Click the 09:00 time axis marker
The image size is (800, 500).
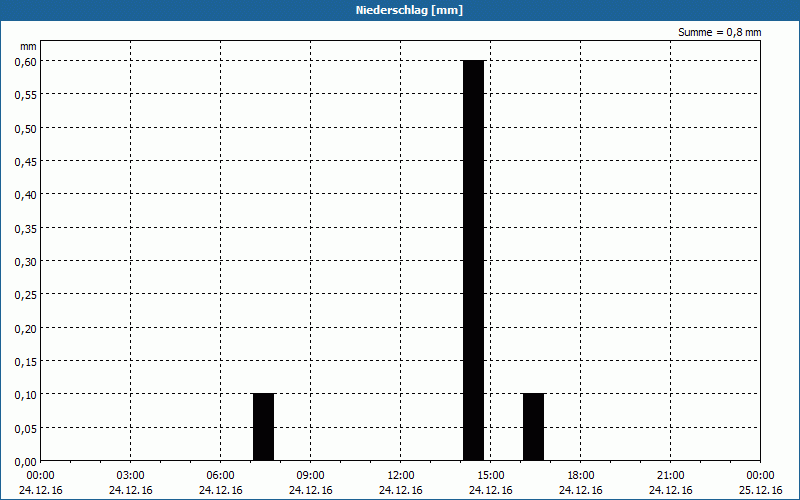[x=311, y=475]
